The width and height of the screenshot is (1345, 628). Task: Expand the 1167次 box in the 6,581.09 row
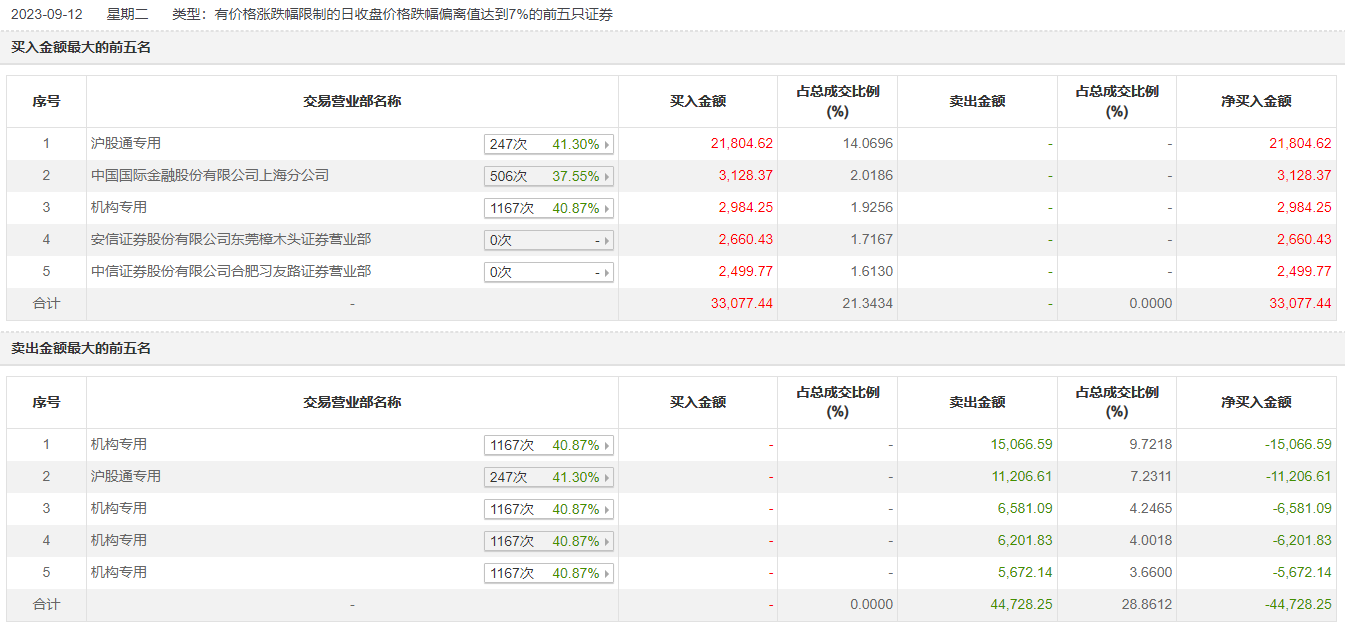549,509
